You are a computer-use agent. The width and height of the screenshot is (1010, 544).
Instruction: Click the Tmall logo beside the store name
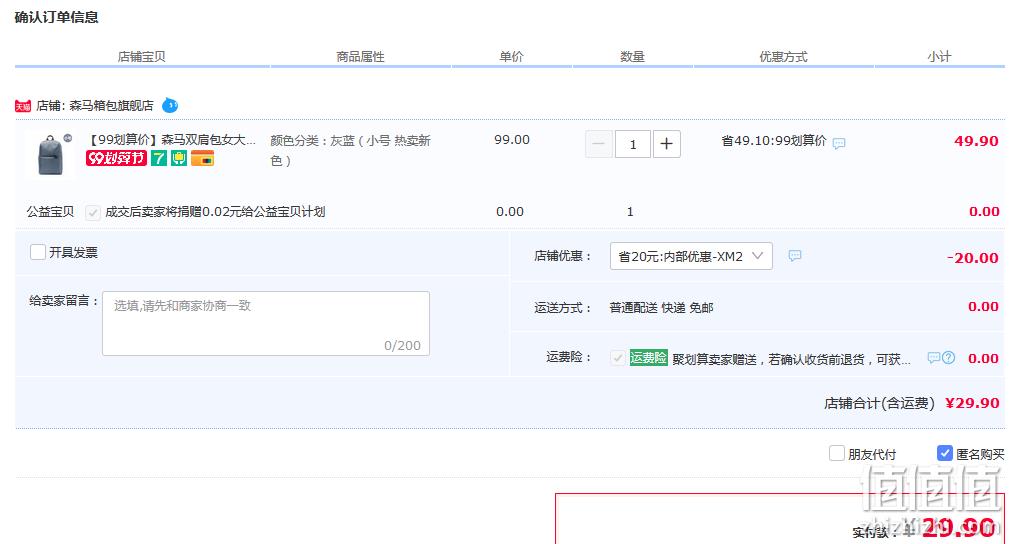[23, 106]
